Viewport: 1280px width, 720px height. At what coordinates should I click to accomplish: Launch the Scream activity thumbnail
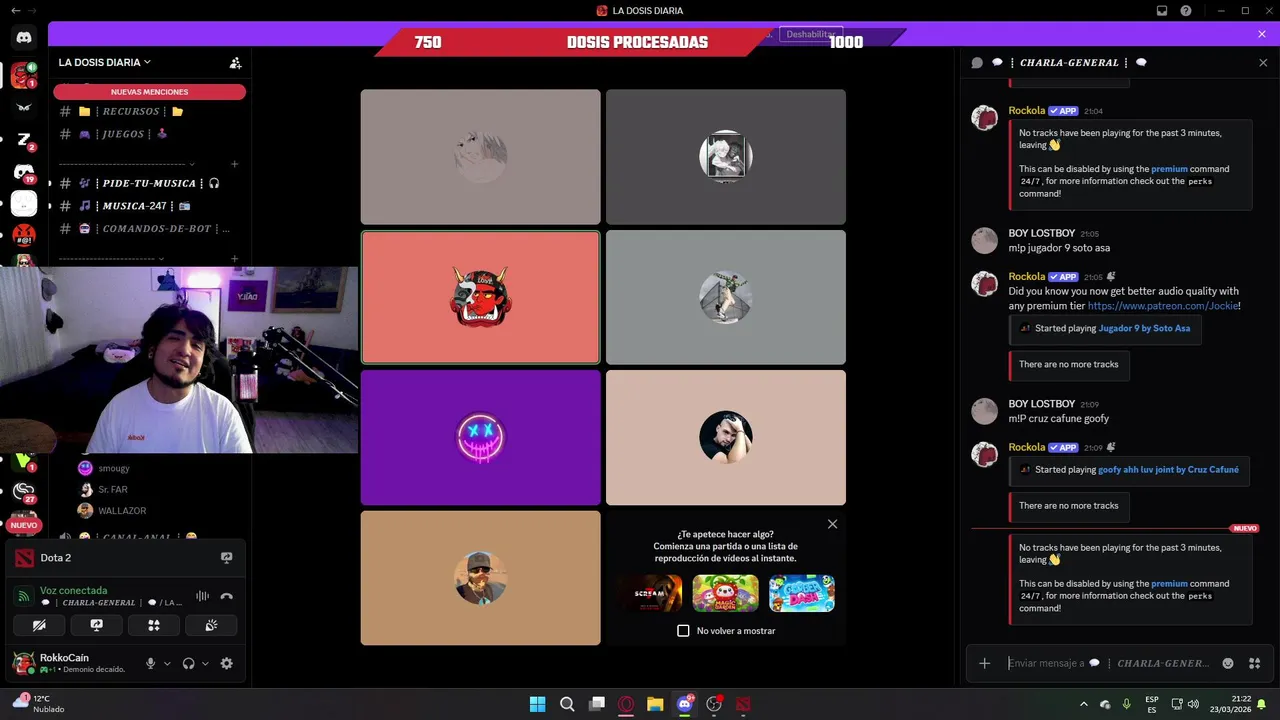pos(649,593)
